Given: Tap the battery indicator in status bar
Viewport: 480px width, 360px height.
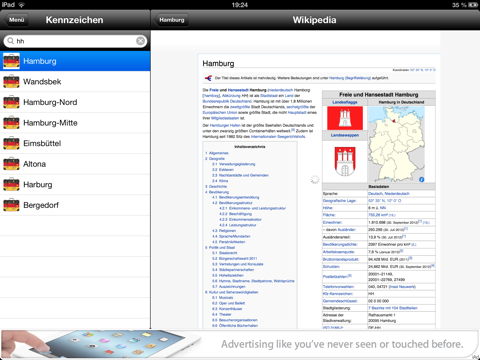Looking at the screenshot, I should coord(473,5).
